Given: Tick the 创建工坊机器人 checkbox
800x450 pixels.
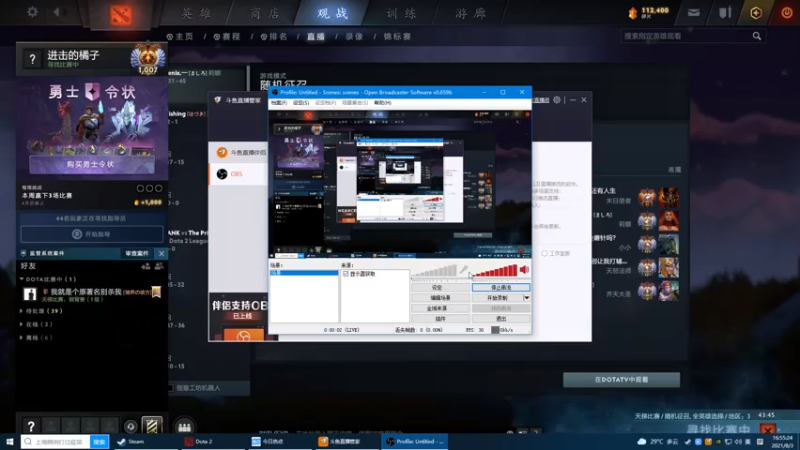Looking at the screenshot, I should tap(171, 388).
